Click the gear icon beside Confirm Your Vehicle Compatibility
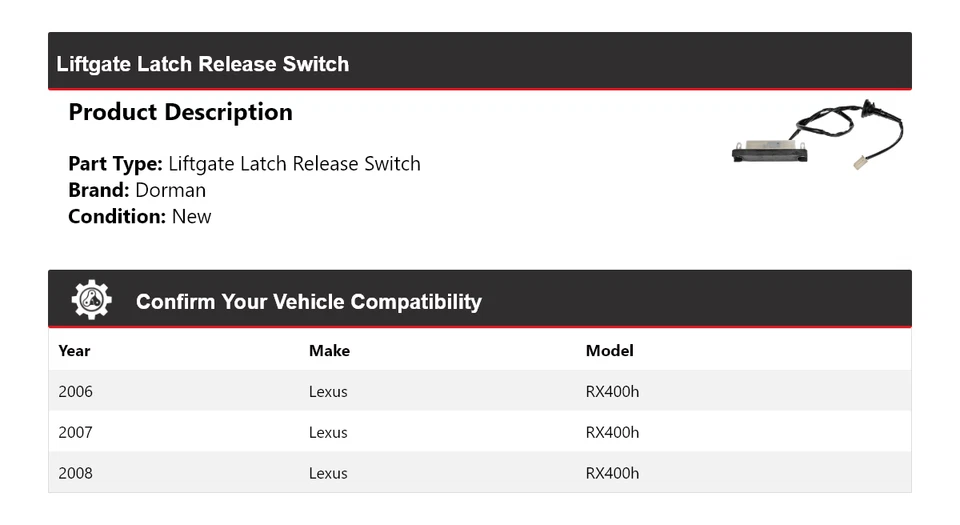960x525 pixels. pyautogui.click(x=91, y=300)
